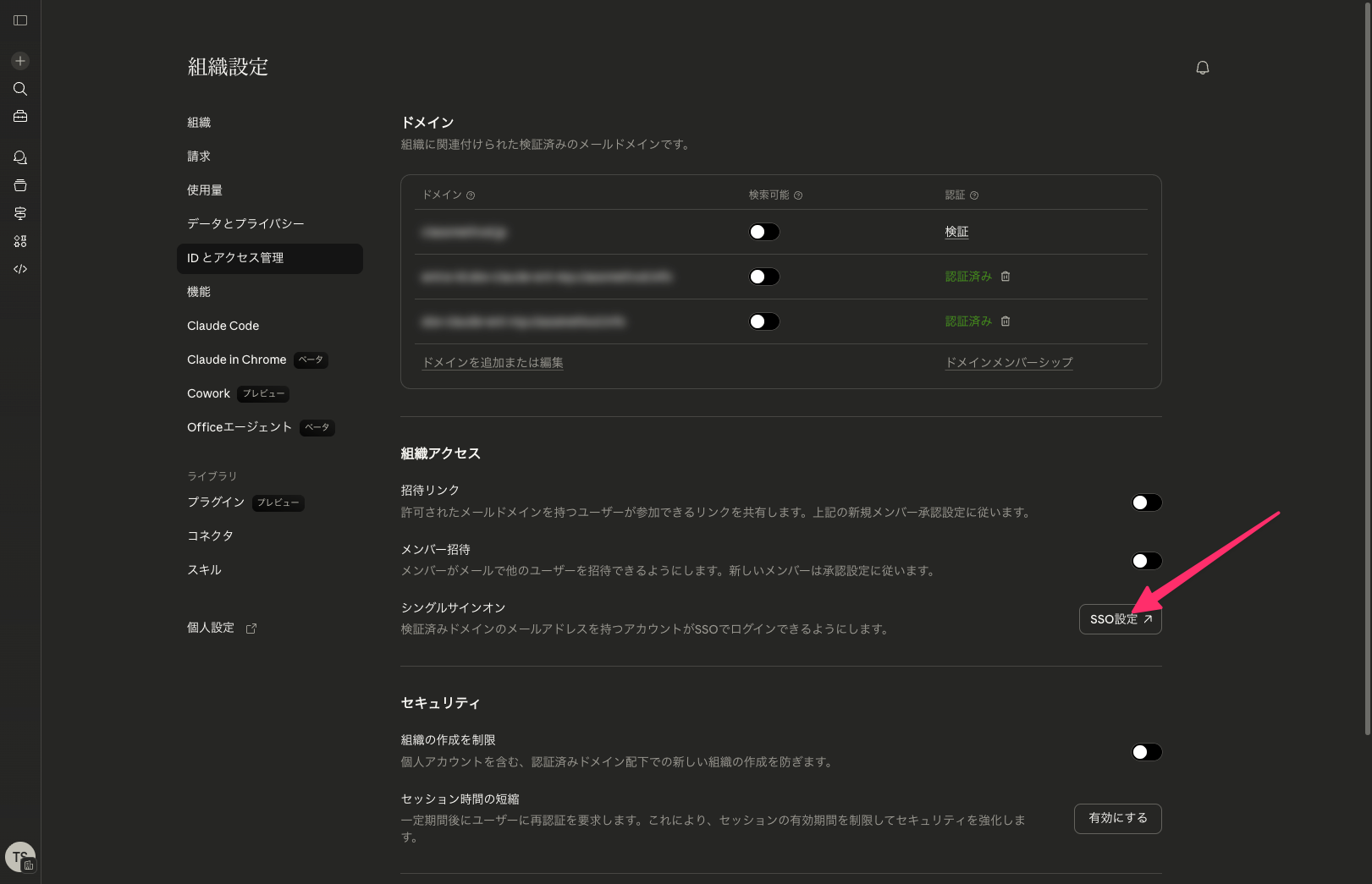This screenshot has width=1372, height=884.
Task: Open user profile avatar at bottom left
Action: pos(20,856)
